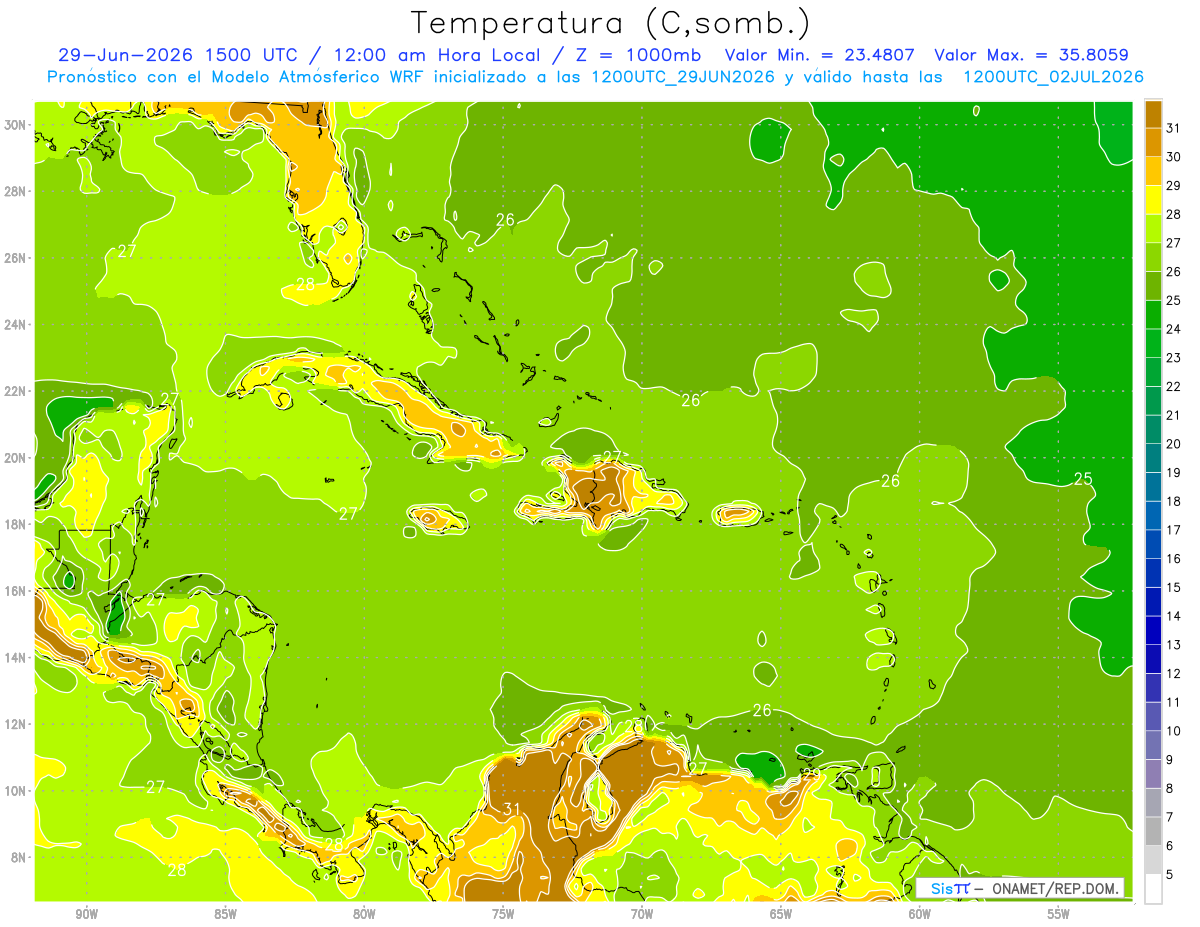Pick the purple swatch between 9 and 10
The width and height of the screenshot is (1200, 927).
tap(1153, 745)
